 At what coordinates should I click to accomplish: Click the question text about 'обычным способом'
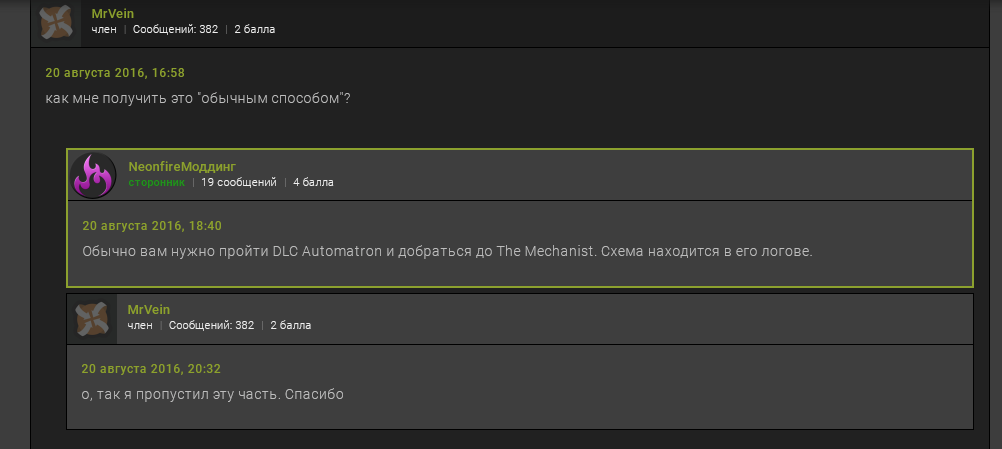click(x=197, y=99)
